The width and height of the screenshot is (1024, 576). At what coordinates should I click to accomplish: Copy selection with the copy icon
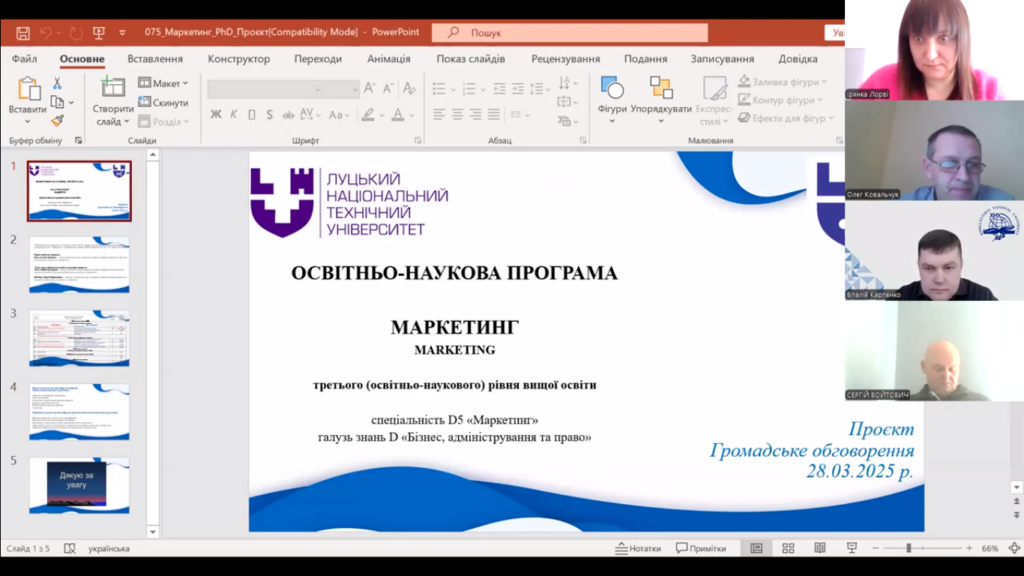click(x=57, y=102)
